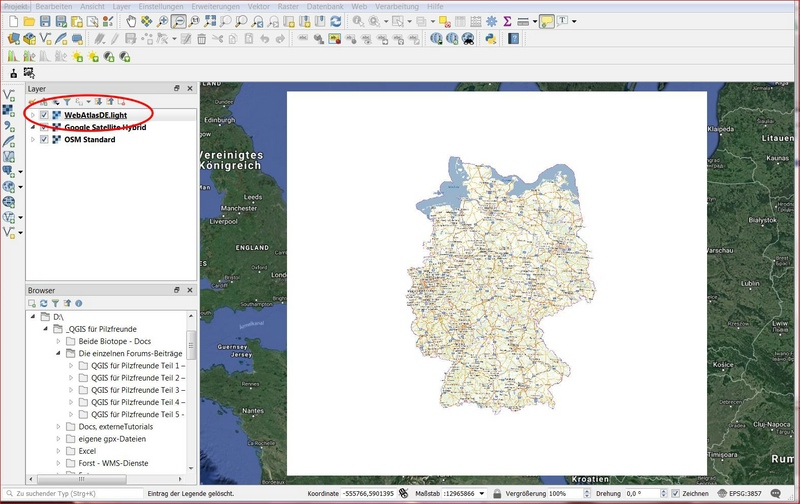The image size is (800, 504).
Task: Expand the Google Satellite Hybrid layer
Action: click(32, 127)
